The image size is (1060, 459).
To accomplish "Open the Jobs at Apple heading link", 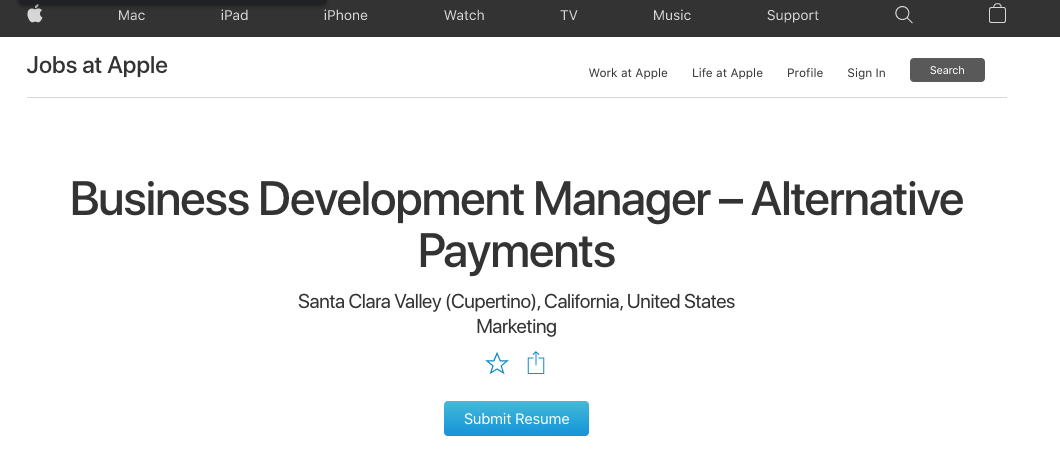I will click(x=97, y=66).
